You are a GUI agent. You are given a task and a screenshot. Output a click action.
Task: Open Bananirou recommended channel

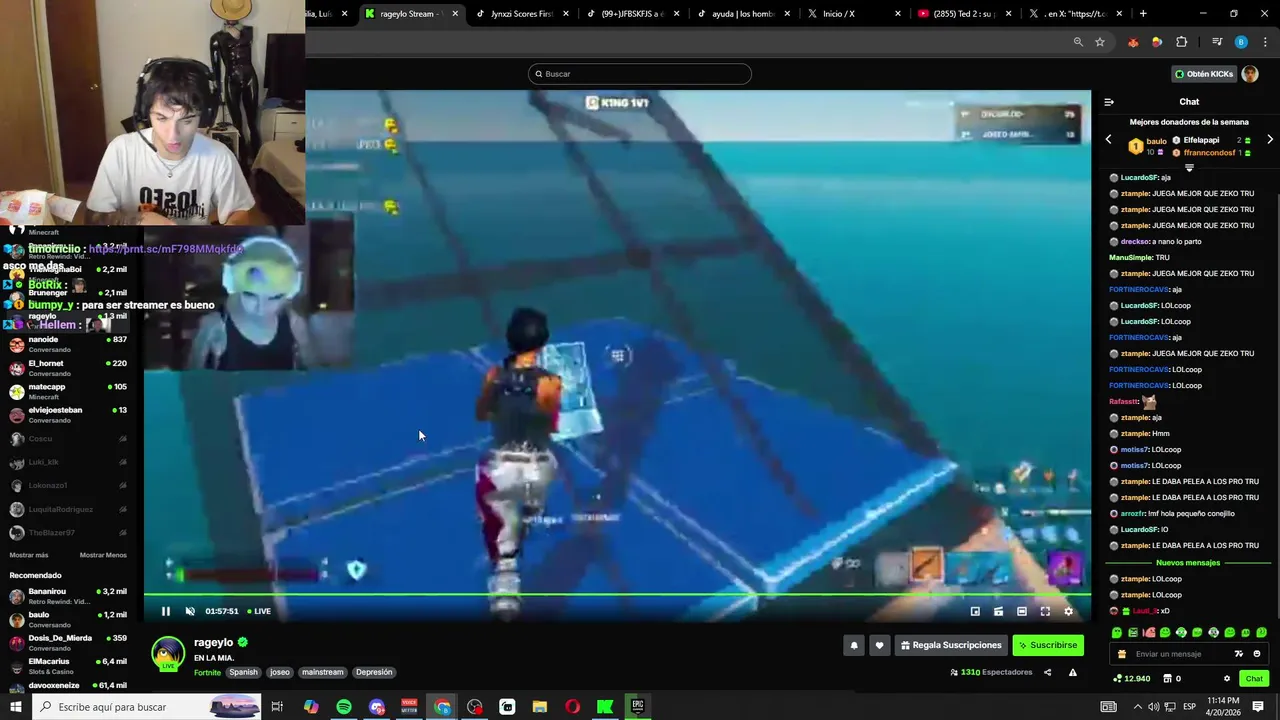[69, 596]
